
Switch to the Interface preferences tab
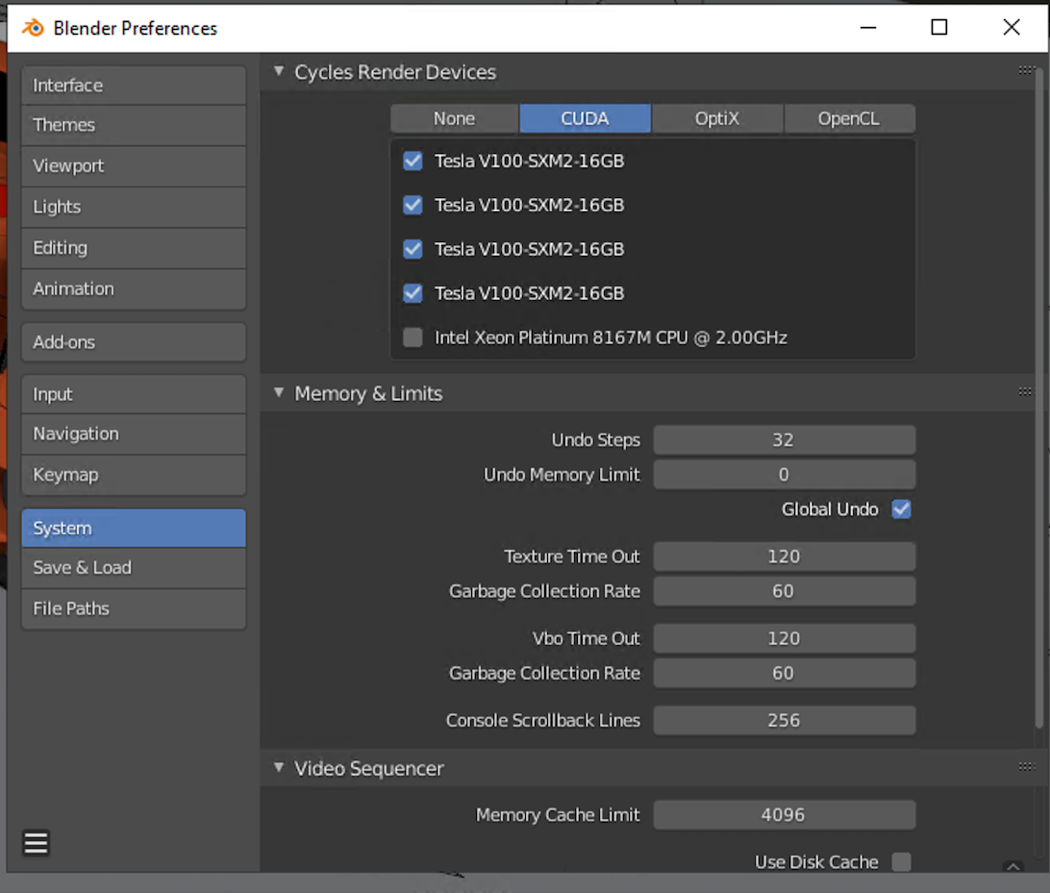tap(133, 85)
